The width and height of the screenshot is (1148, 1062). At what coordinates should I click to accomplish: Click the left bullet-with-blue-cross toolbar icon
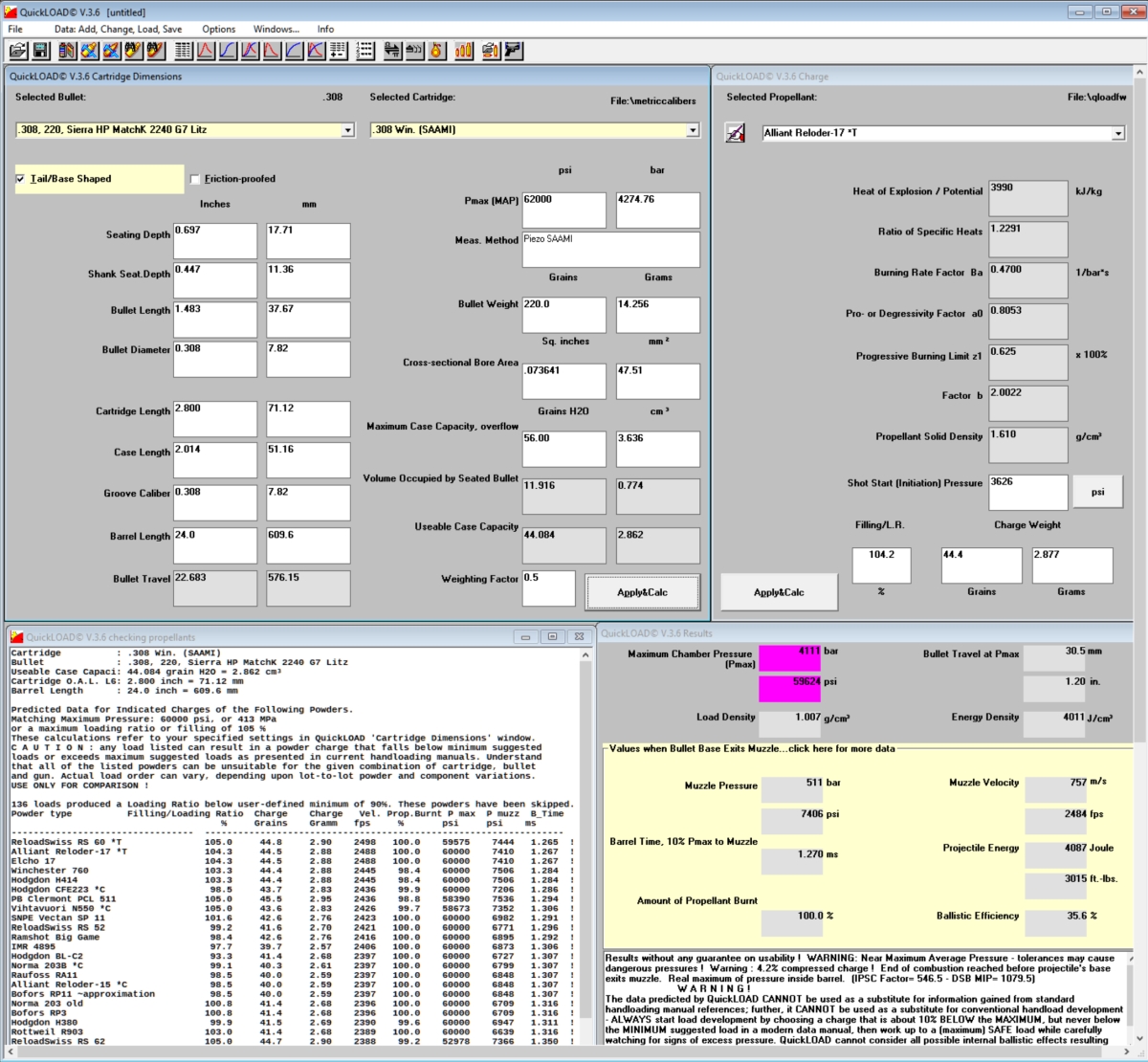(x=90, y=50)
